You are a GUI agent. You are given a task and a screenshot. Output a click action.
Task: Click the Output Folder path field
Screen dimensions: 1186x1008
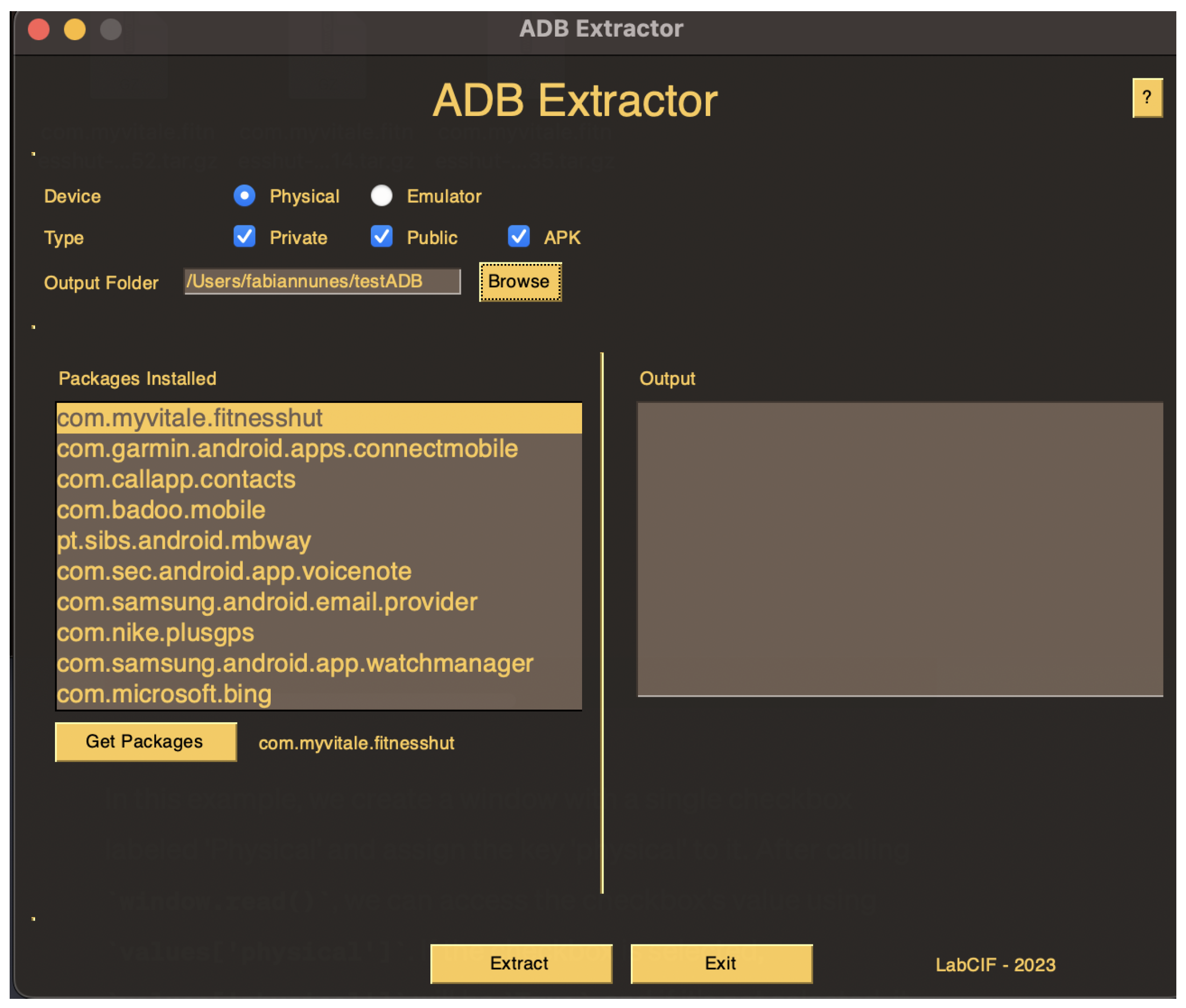point(322,281)
